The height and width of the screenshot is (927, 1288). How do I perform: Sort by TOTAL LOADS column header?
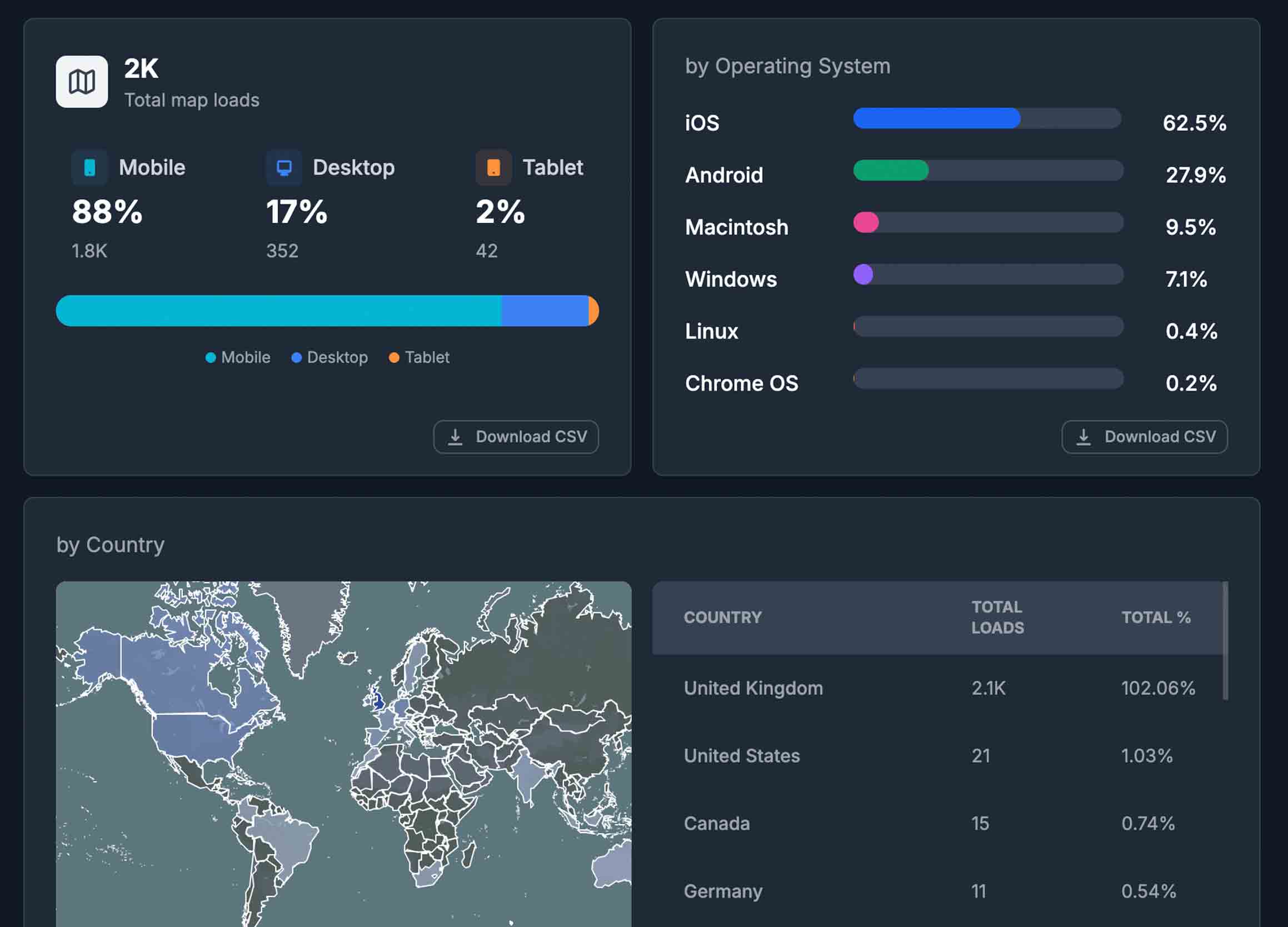tap(997, 617)
